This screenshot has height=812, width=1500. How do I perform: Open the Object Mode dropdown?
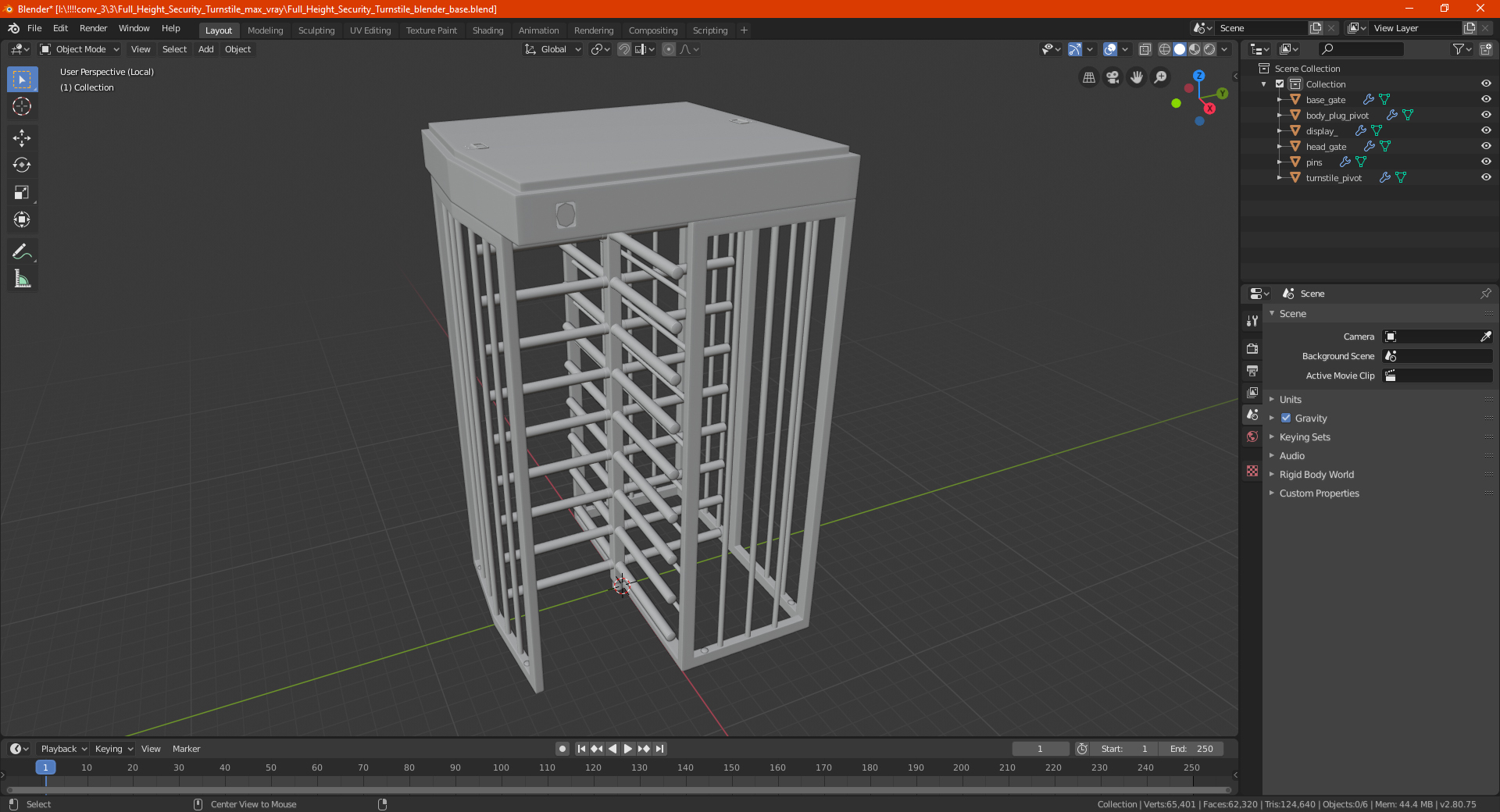(x=80, y=49)
